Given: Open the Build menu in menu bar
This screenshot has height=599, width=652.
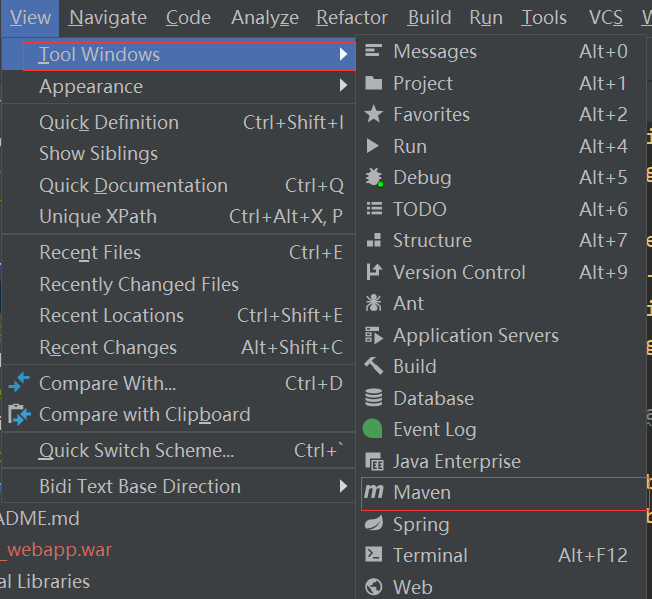Looking at the screenshot, I should point(430,18).
